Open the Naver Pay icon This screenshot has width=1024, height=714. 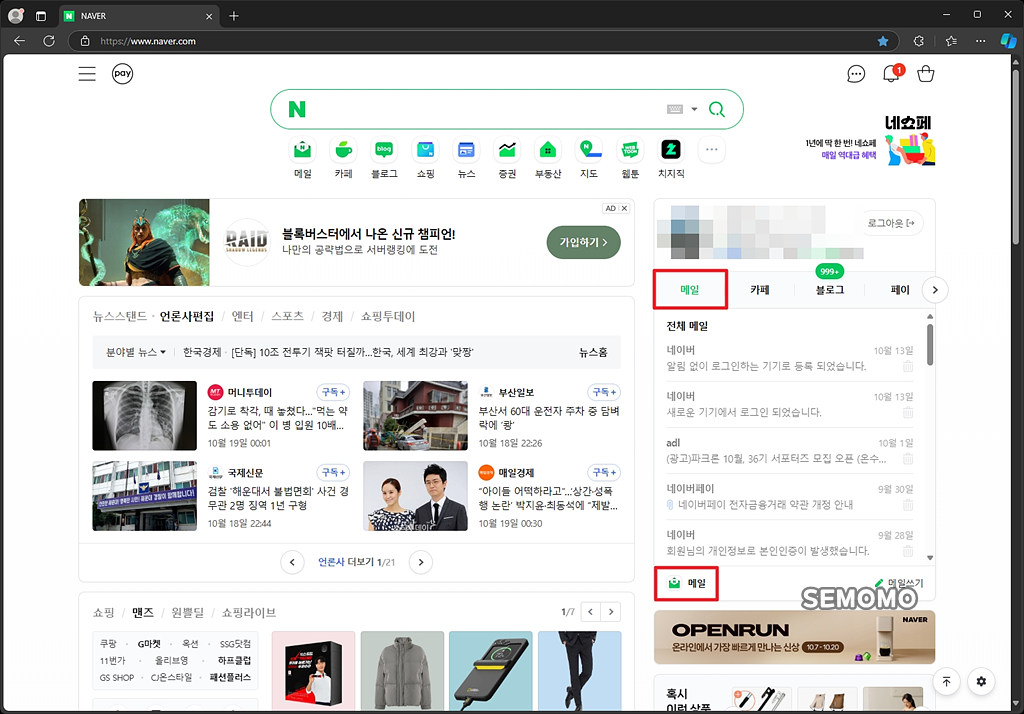(x=123, y=74)
